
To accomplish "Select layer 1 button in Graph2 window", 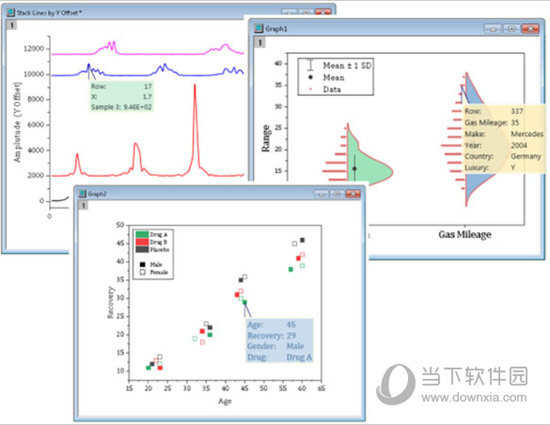I will coord(83,205).
